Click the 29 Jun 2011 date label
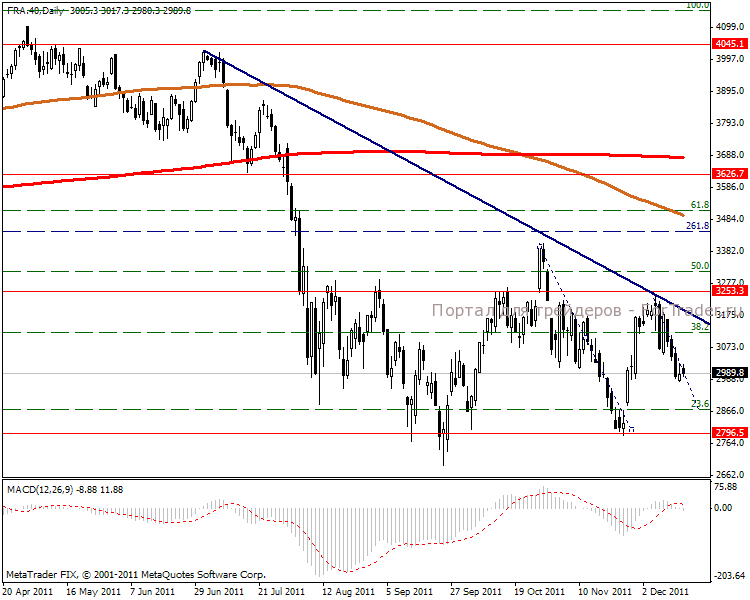Image resolution: width=750 pixels, height=600 pixels. (219, 591)
